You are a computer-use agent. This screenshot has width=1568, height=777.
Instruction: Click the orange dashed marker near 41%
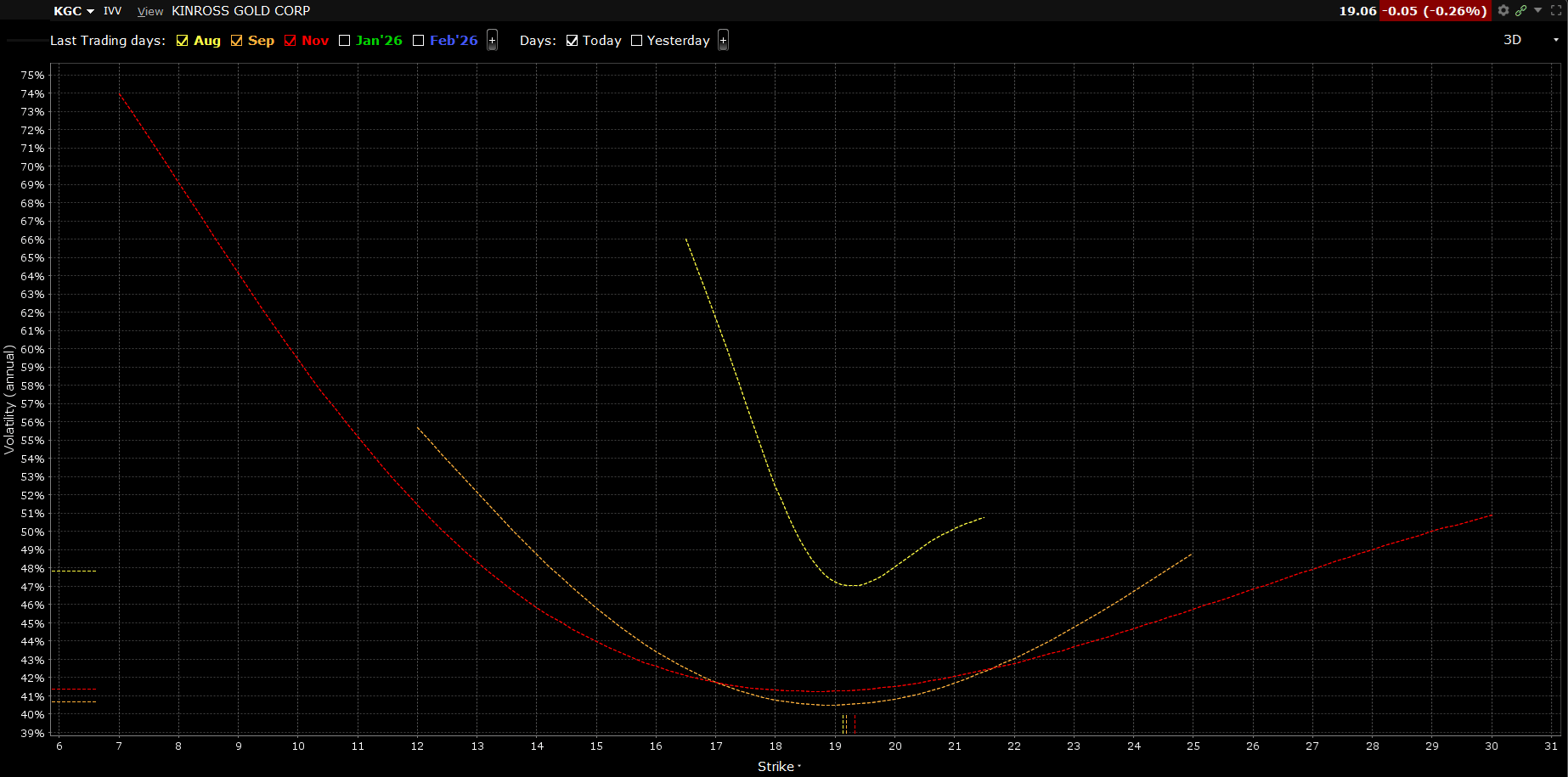coord(74,701)
